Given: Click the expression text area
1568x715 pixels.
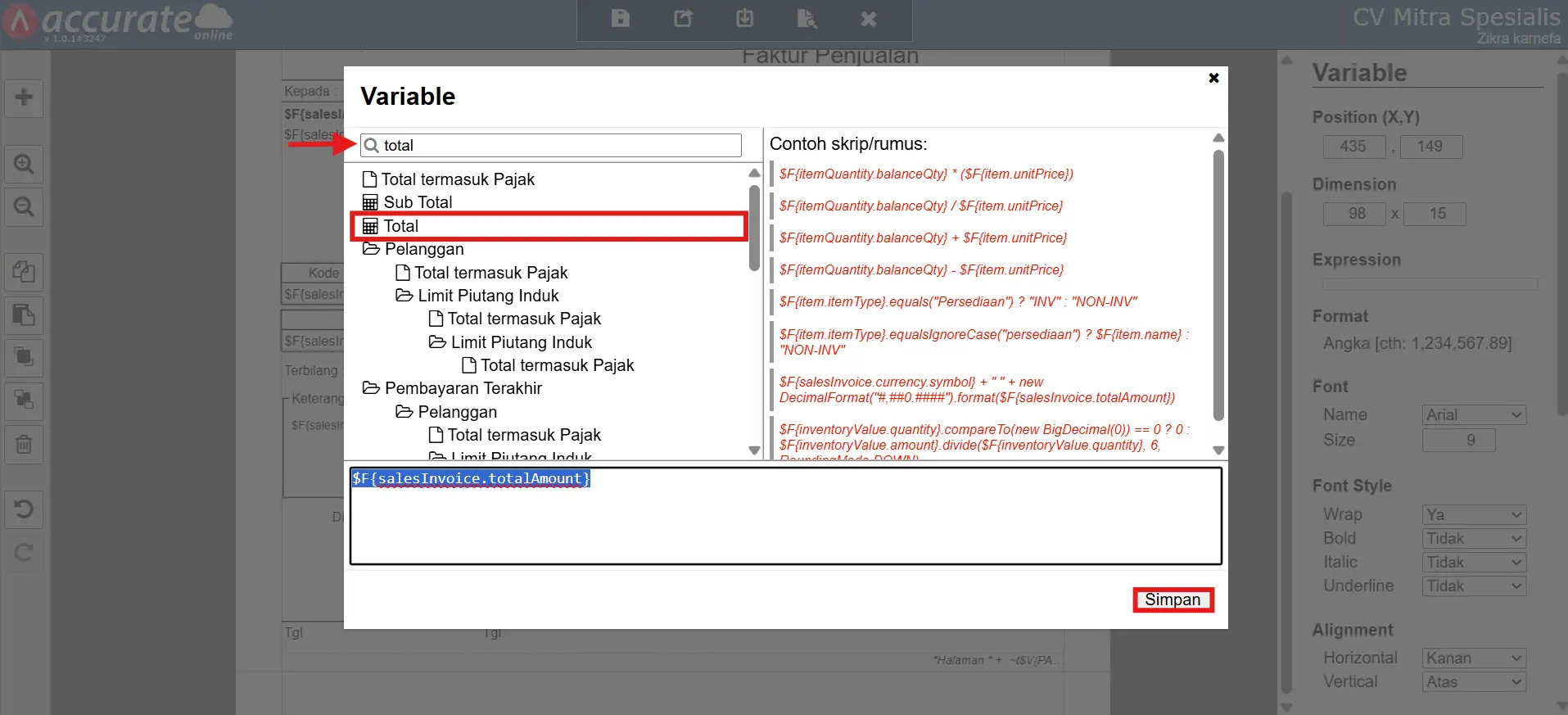Looking at the screenshot, I should point(786,524).
